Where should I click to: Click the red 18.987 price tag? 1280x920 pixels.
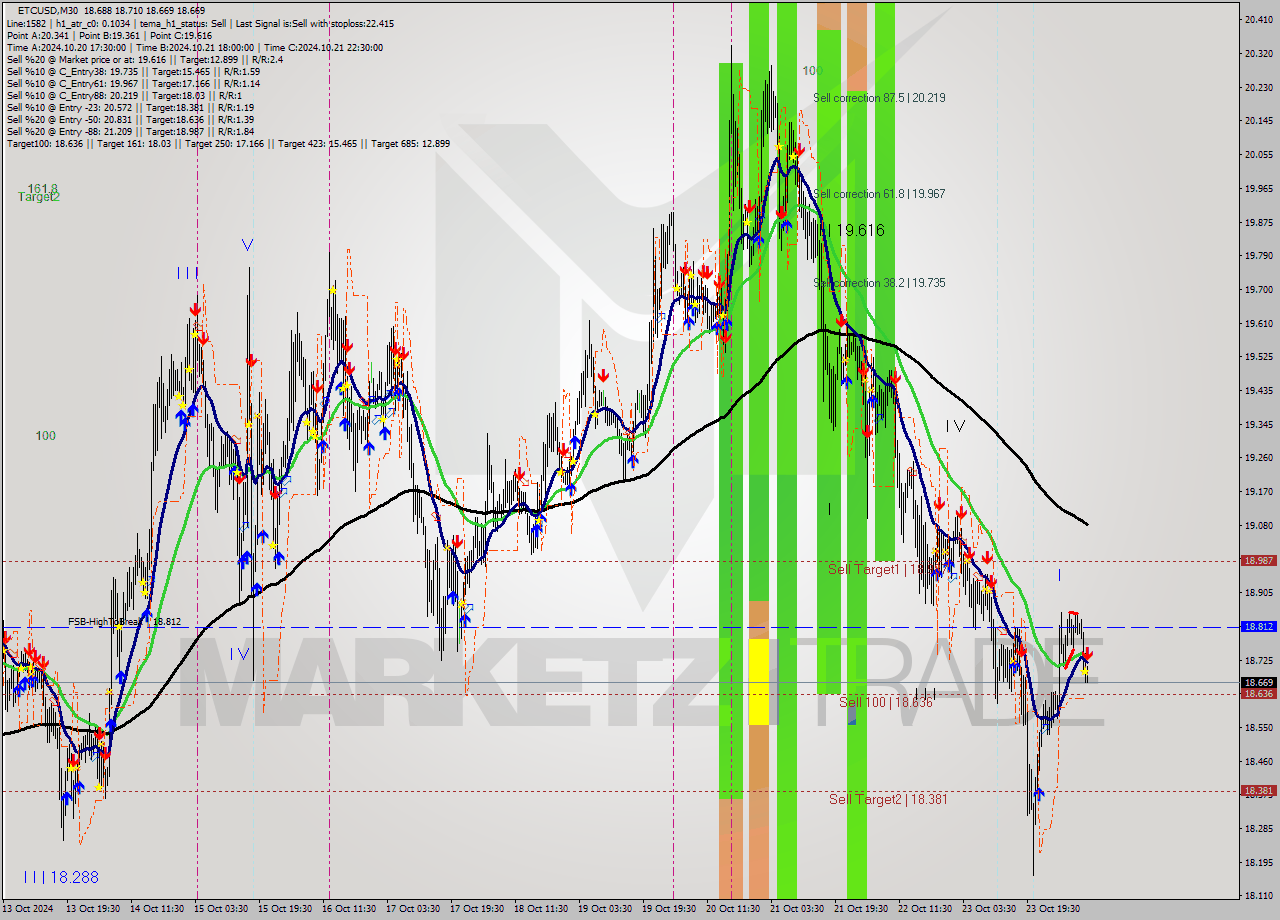(x=1257, y=561)
